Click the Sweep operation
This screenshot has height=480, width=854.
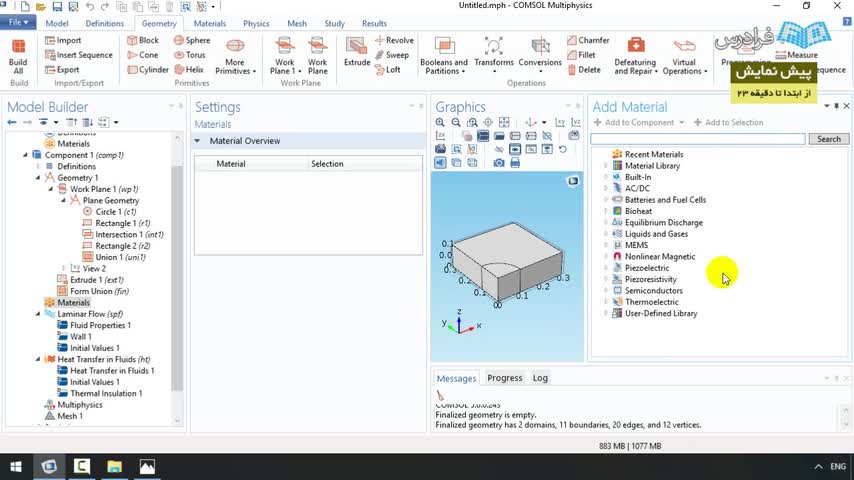(x=392, y=55)
